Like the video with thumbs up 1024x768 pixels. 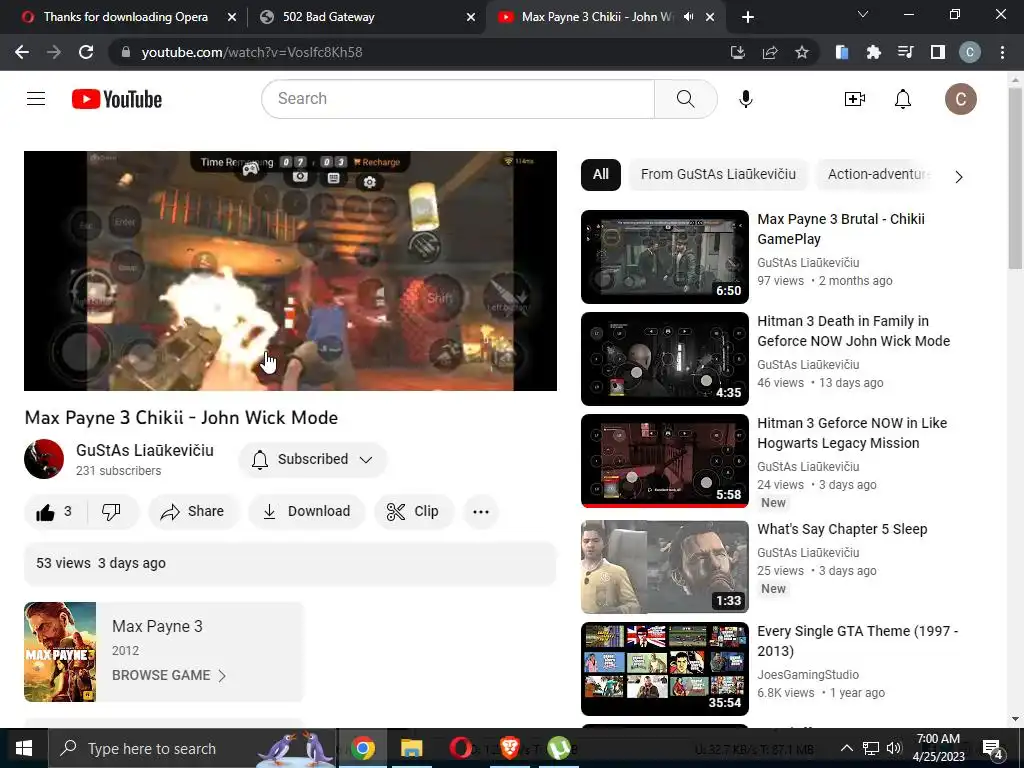54,511
